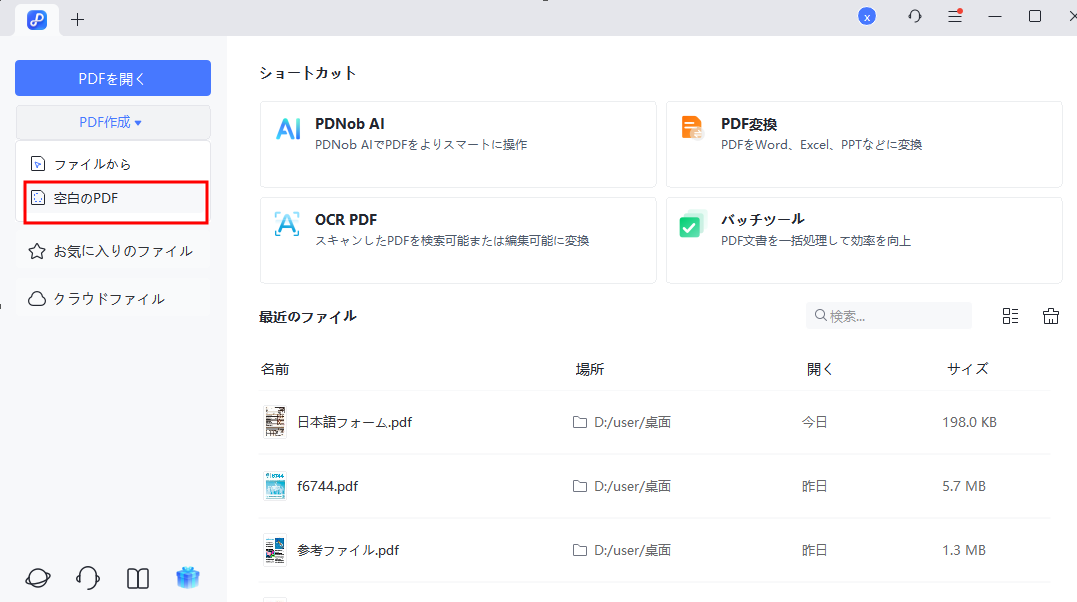1077x602 pixels.
Task: Open the PDNob AI shortcut
Action: (457, 143)
